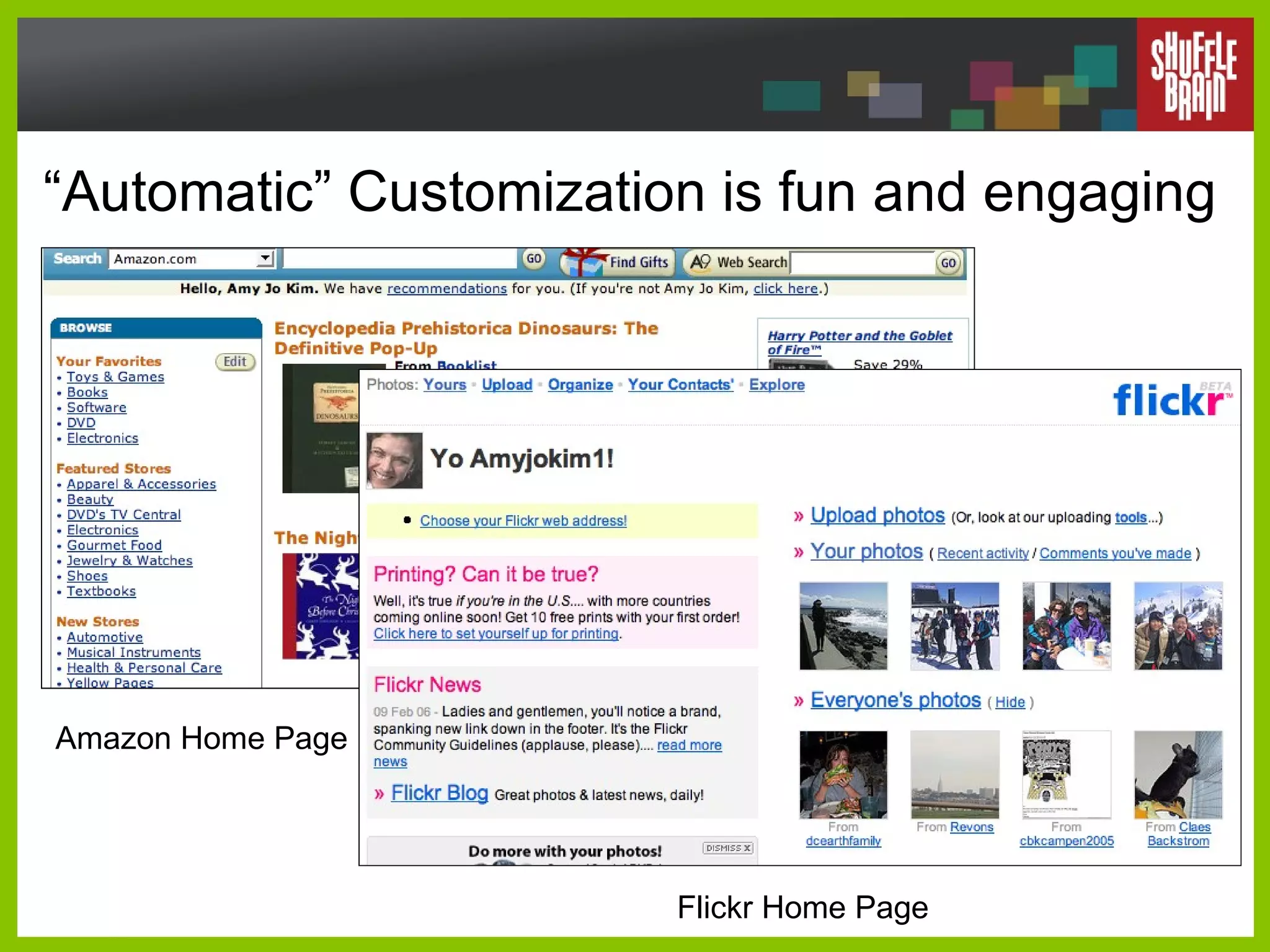
Task: Open the 'news' link under Flickr News
Action: (x=390, y=762)
